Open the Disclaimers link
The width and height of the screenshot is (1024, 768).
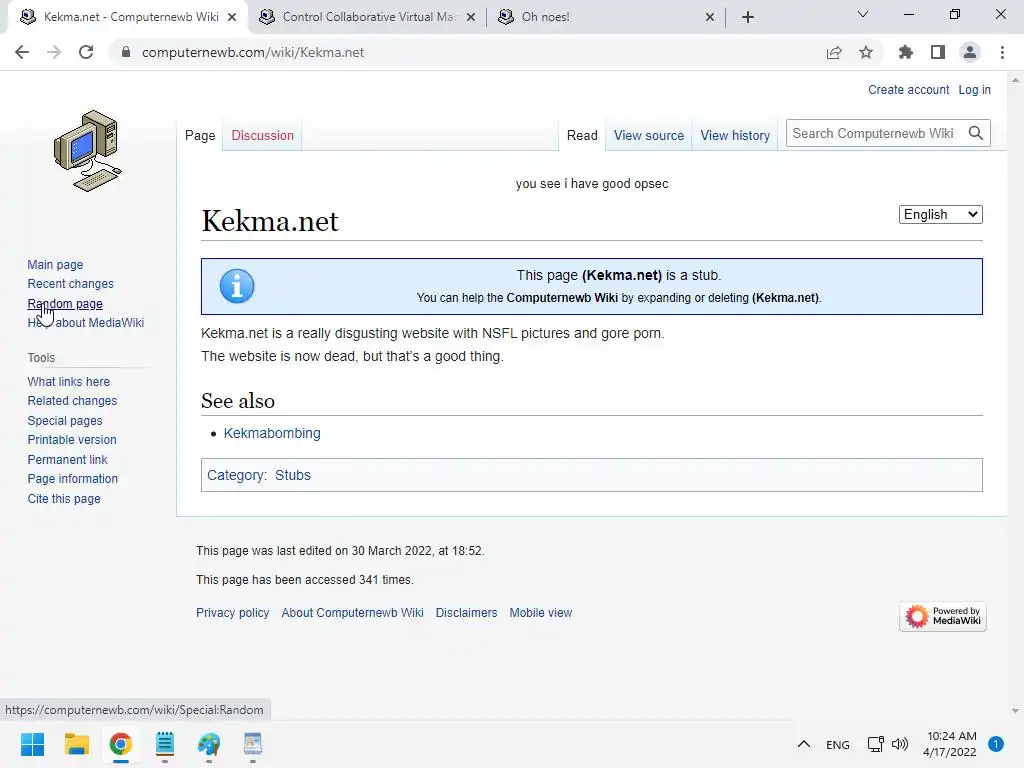click(x=466, y=613)
